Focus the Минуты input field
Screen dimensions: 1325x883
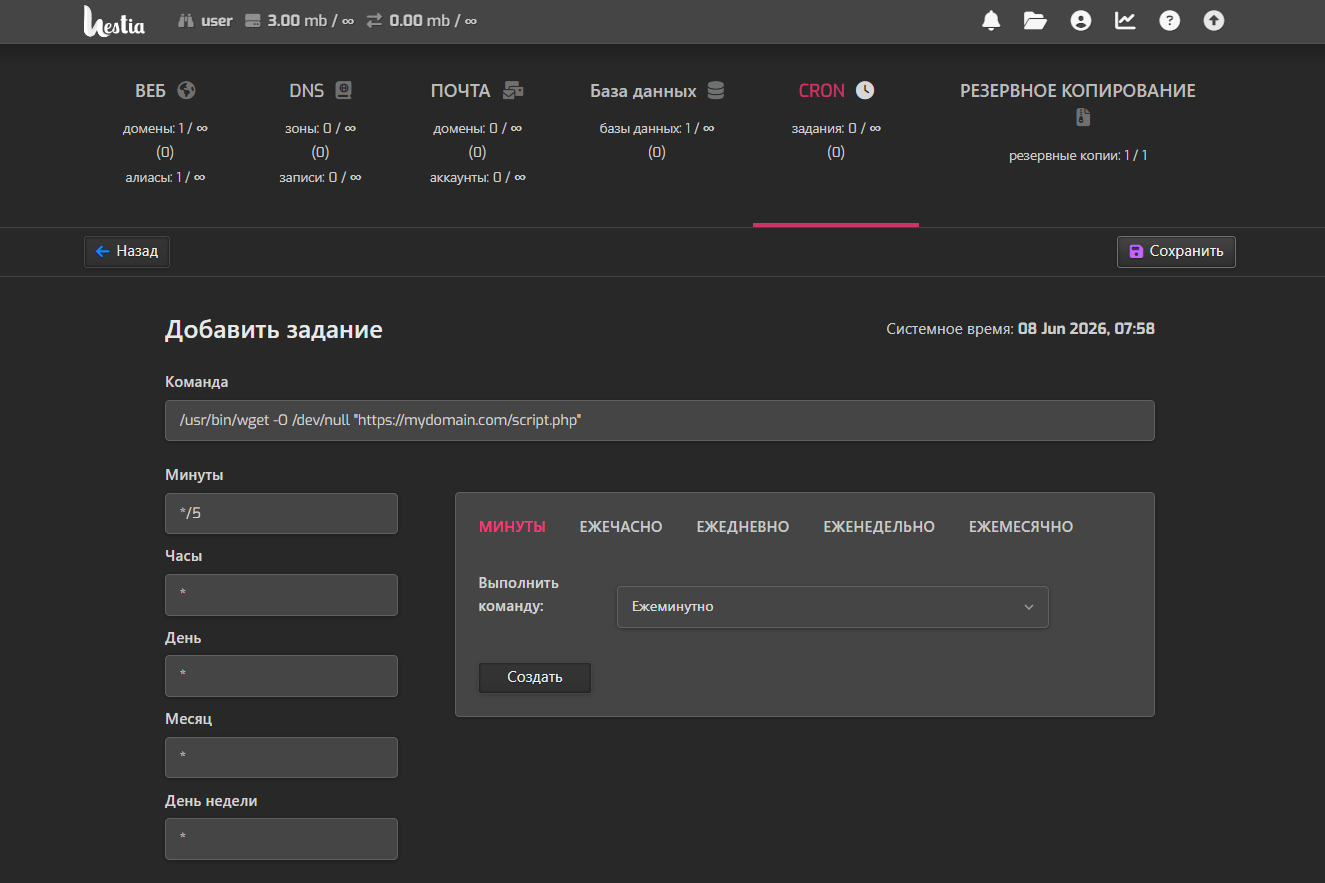281,513
